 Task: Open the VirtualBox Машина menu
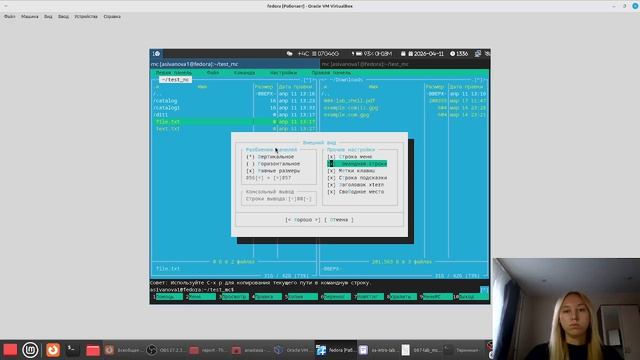(30, 17)
